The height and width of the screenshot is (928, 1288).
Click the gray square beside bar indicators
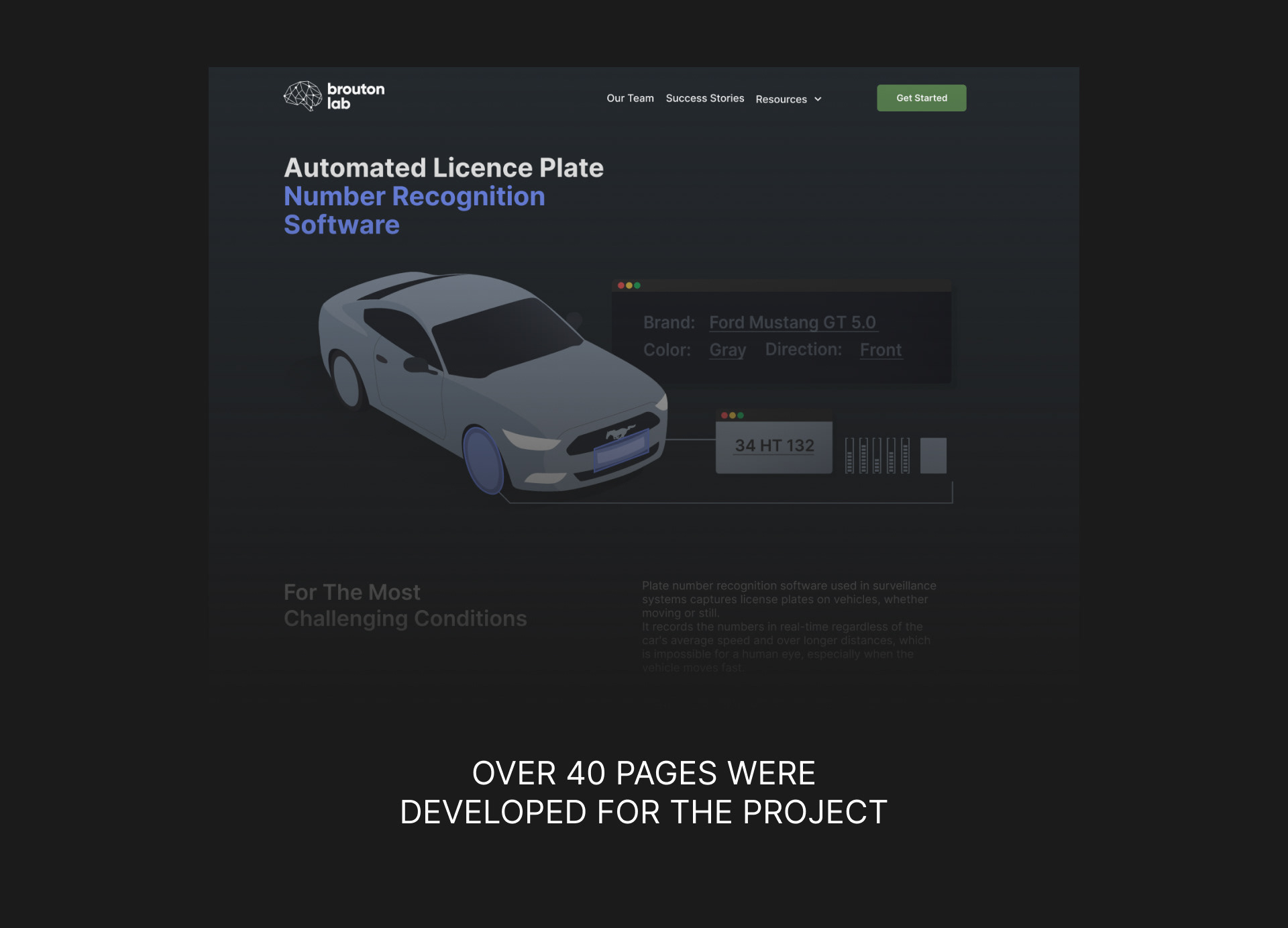[933, 456]
